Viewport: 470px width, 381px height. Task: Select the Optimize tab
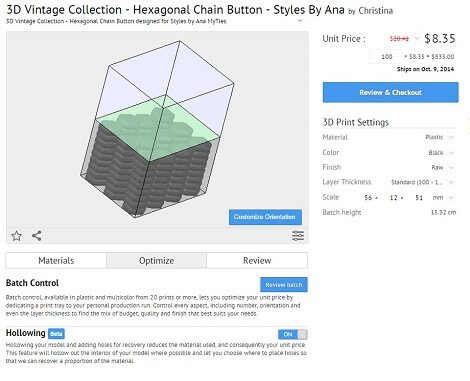156,260
